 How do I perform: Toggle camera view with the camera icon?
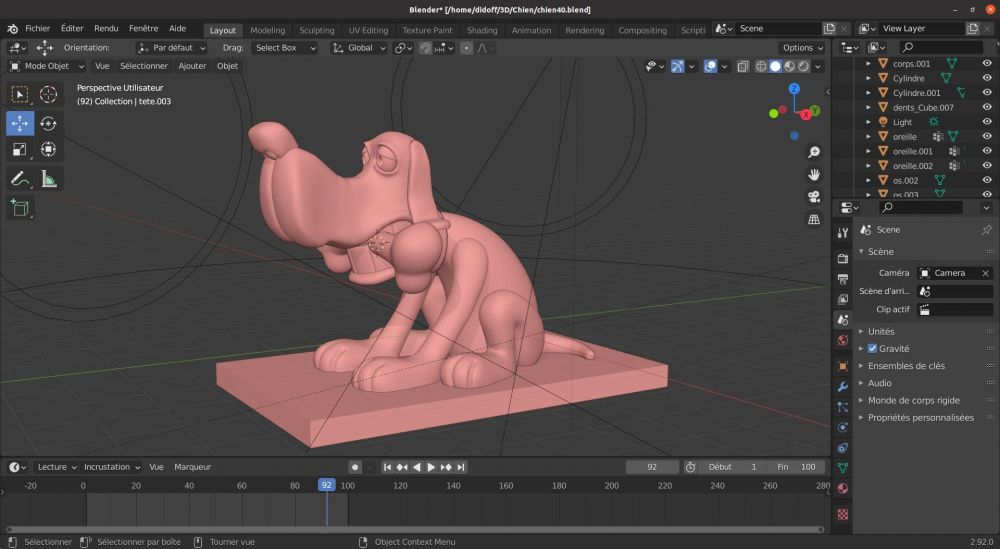point(814,197)
